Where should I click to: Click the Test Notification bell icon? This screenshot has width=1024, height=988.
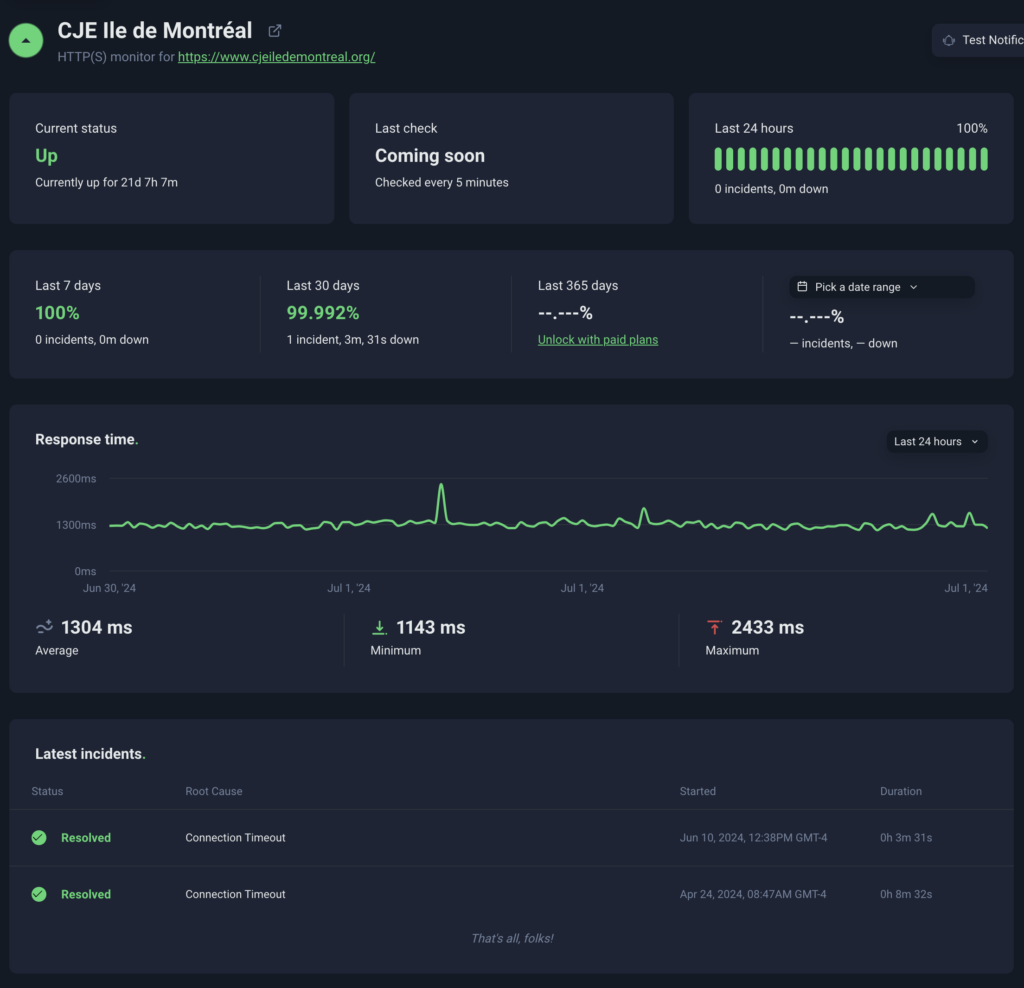pos(948,40)
